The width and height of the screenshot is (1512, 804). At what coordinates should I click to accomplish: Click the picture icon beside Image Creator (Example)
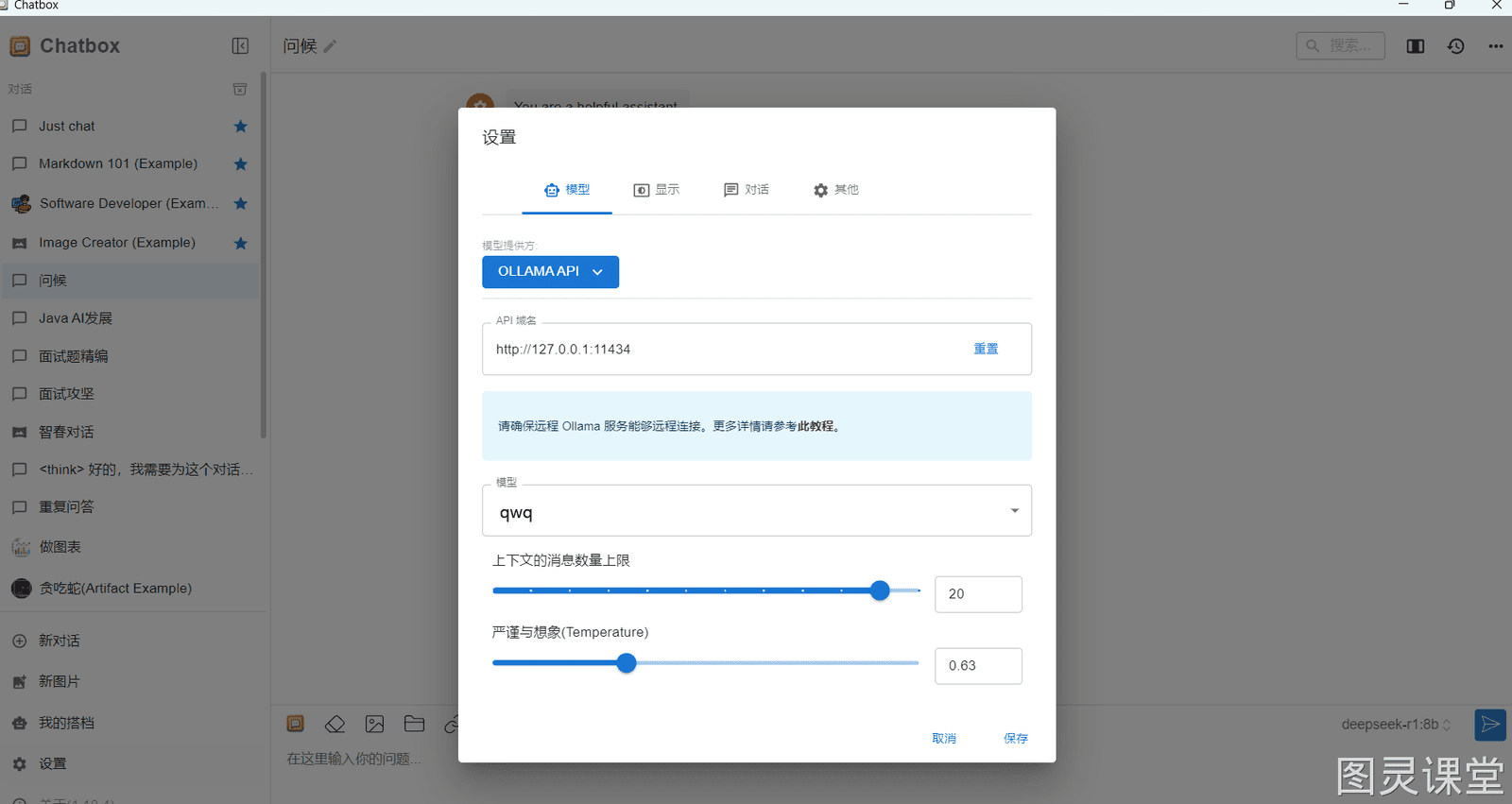pos(19,244)
